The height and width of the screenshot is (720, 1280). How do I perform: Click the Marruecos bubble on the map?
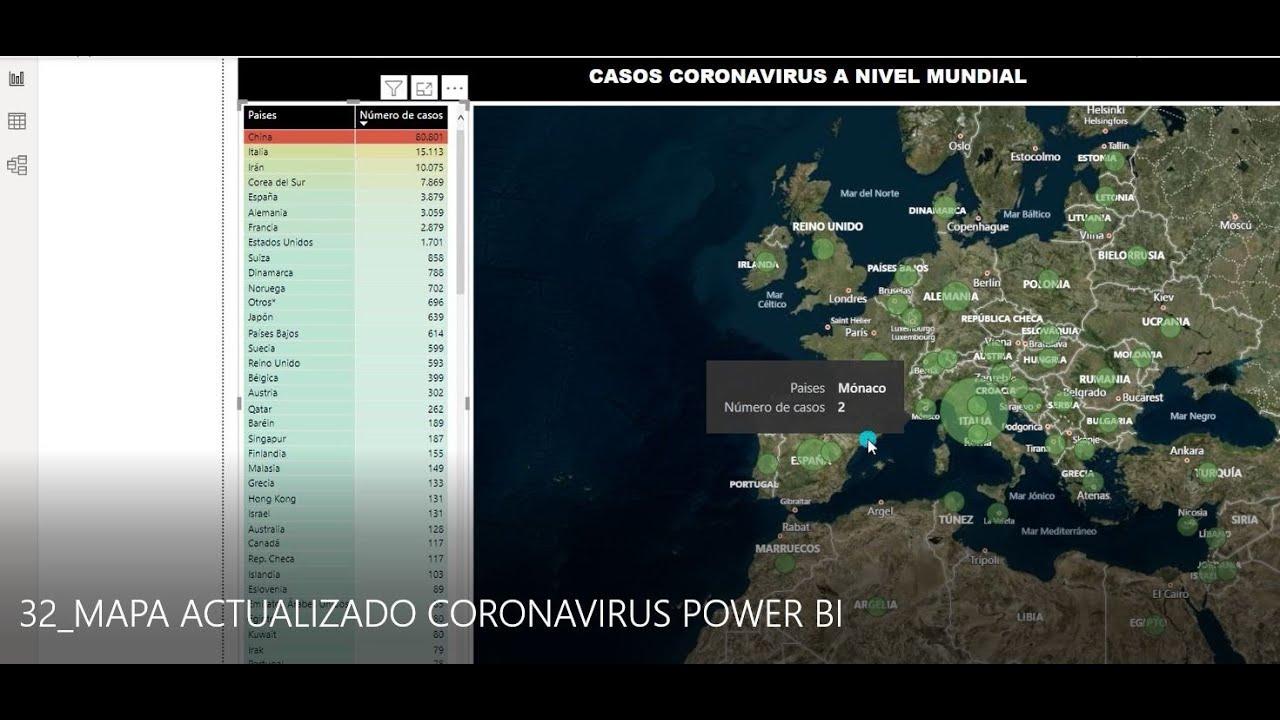tap(786, 563)
